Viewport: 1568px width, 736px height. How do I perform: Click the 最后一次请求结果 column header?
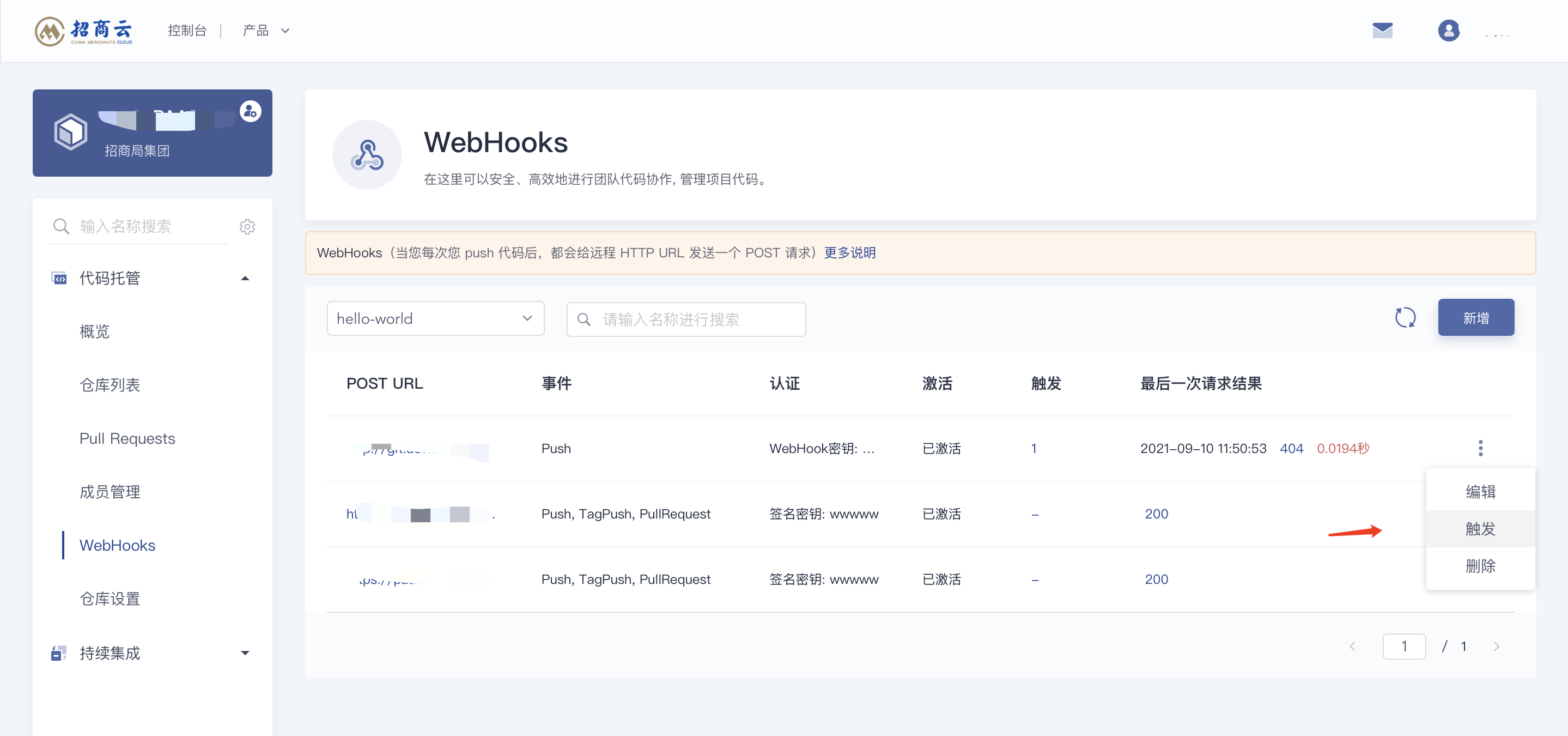(x=1201, y=383)
